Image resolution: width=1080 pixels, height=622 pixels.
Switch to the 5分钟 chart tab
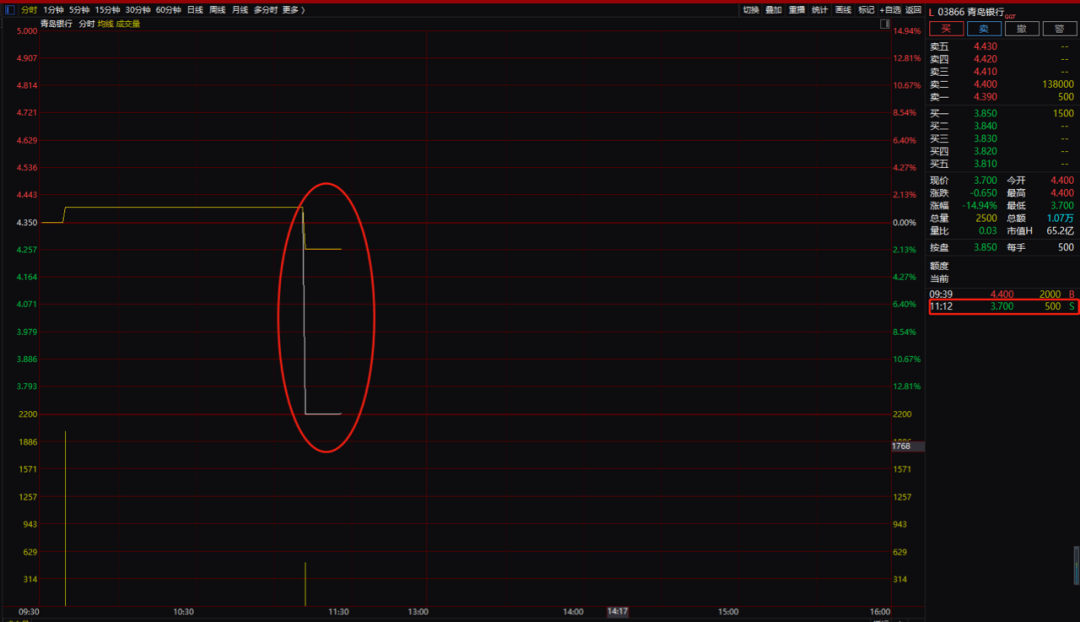point(79,10)
